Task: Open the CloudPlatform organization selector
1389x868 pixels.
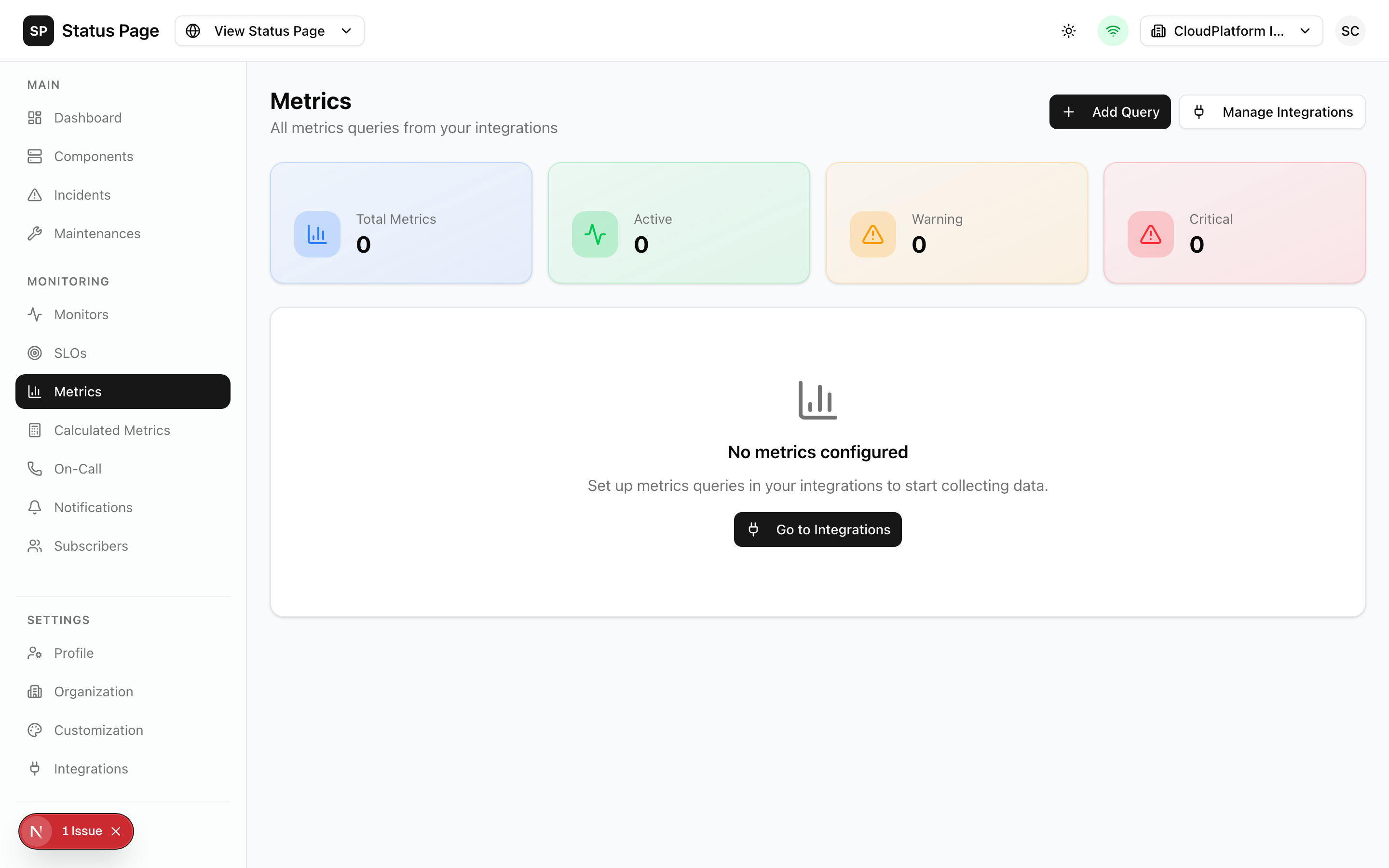Action: (x=1231, y=30)
